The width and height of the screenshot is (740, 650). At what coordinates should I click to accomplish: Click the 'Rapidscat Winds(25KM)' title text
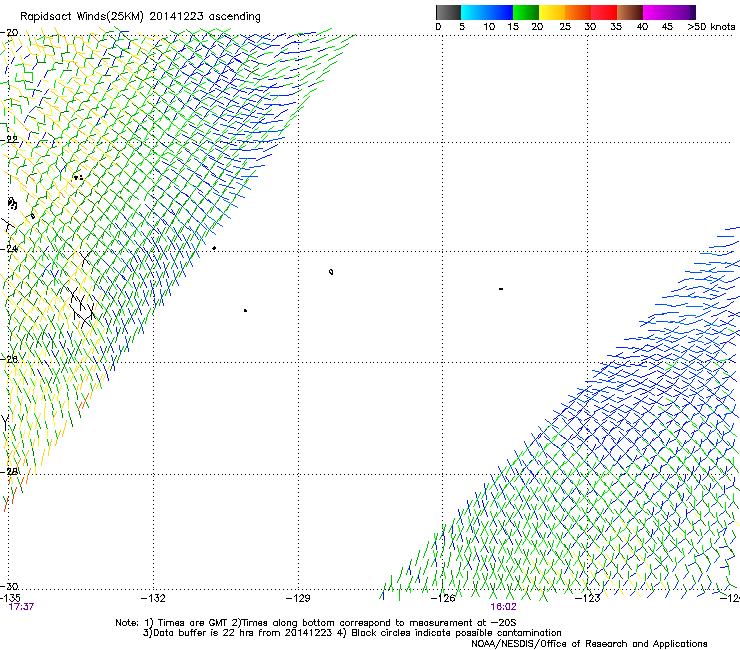pyautogui.click(x=82, y=17)
